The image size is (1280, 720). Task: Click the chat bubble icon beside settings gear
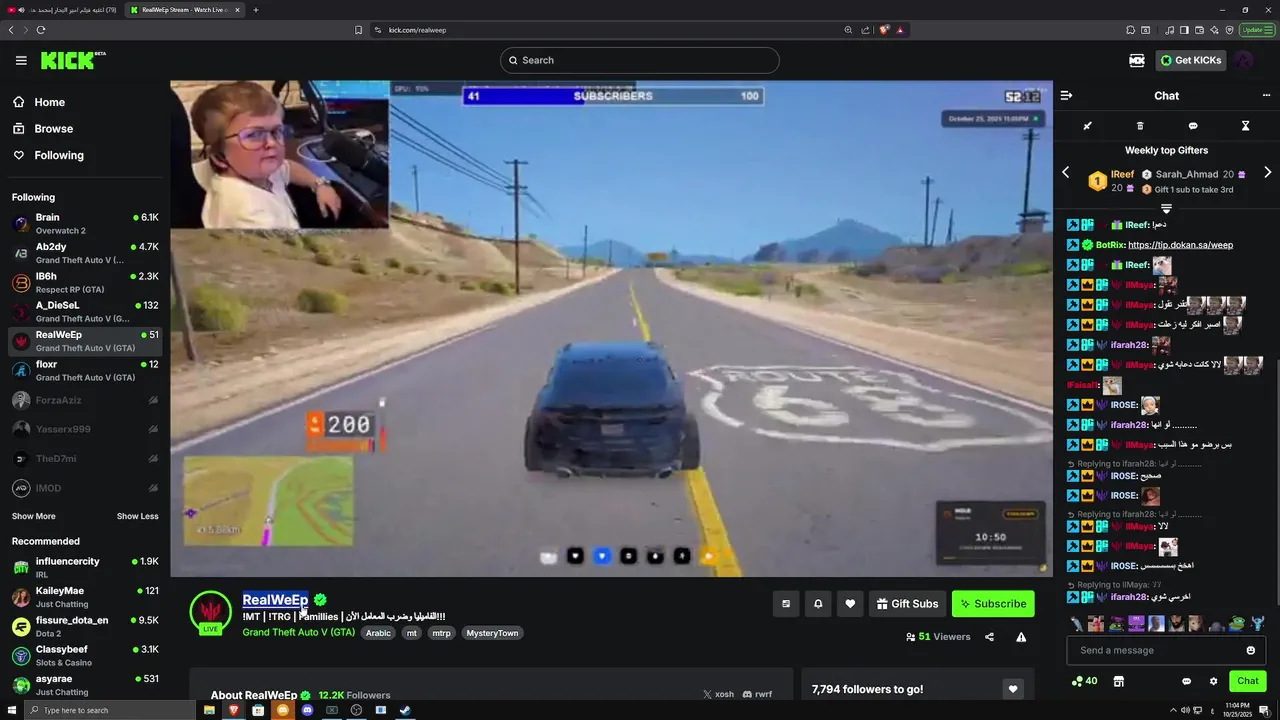click(x=1186, y=681)
